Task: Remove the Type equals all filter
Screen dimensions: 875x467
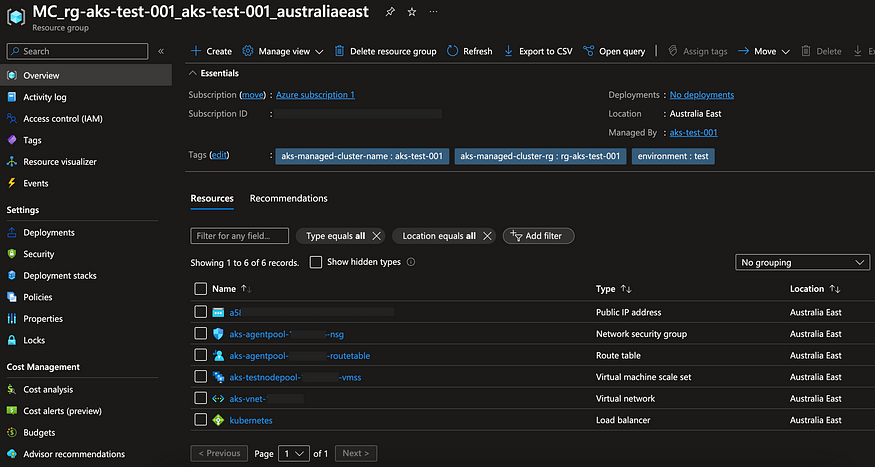Action: tap(377, 236)
